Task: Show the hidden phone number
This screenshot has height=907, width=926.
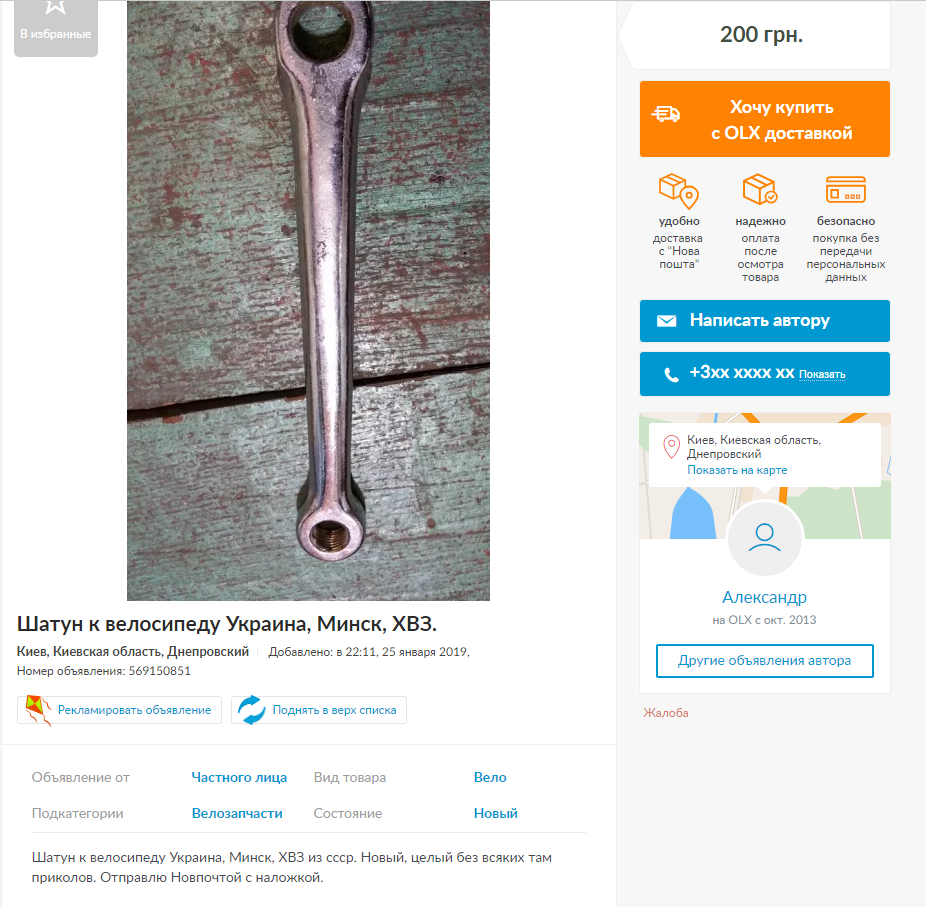Action: point(821,374)
